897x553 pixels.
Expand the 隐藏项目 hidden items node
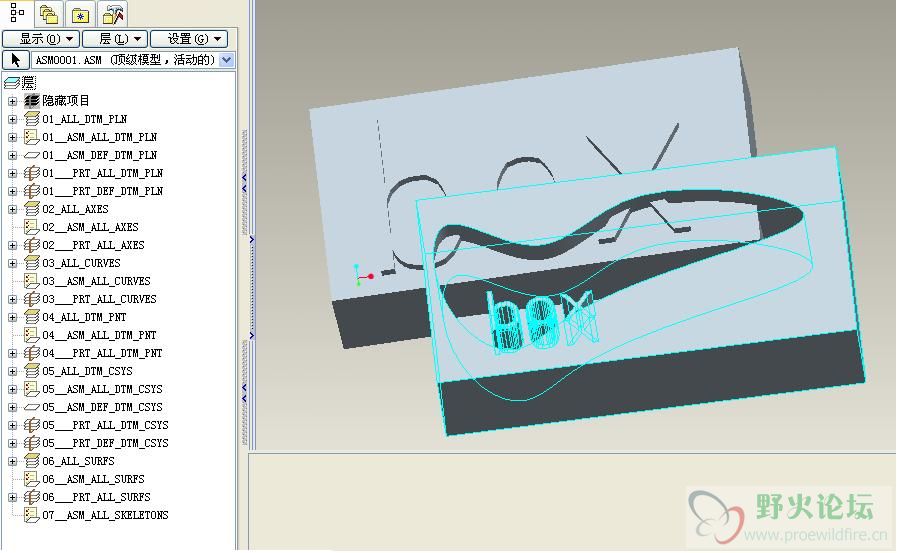tap(12, 101)
